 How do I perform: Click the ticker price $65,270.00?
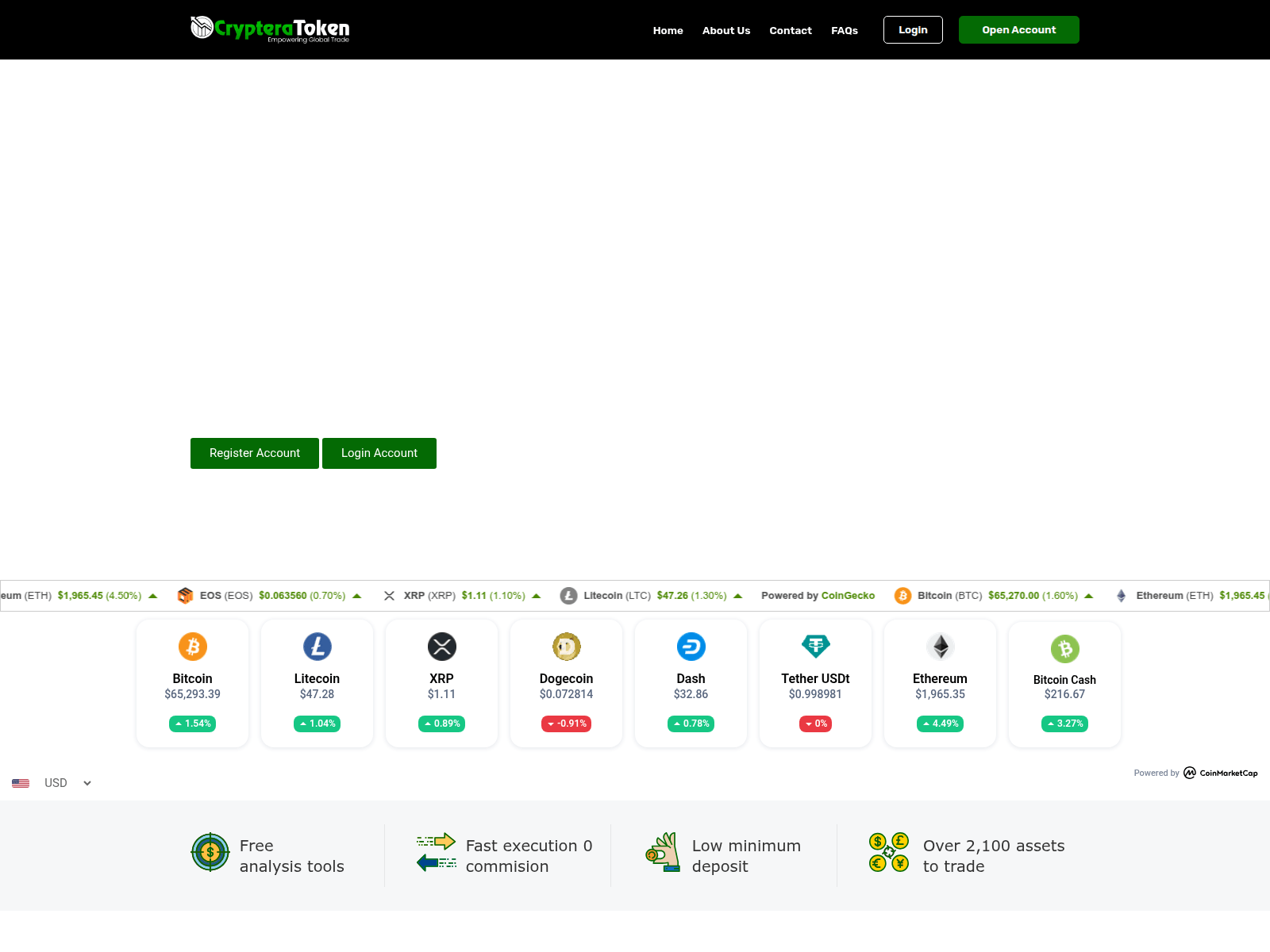click(1014, 596)
